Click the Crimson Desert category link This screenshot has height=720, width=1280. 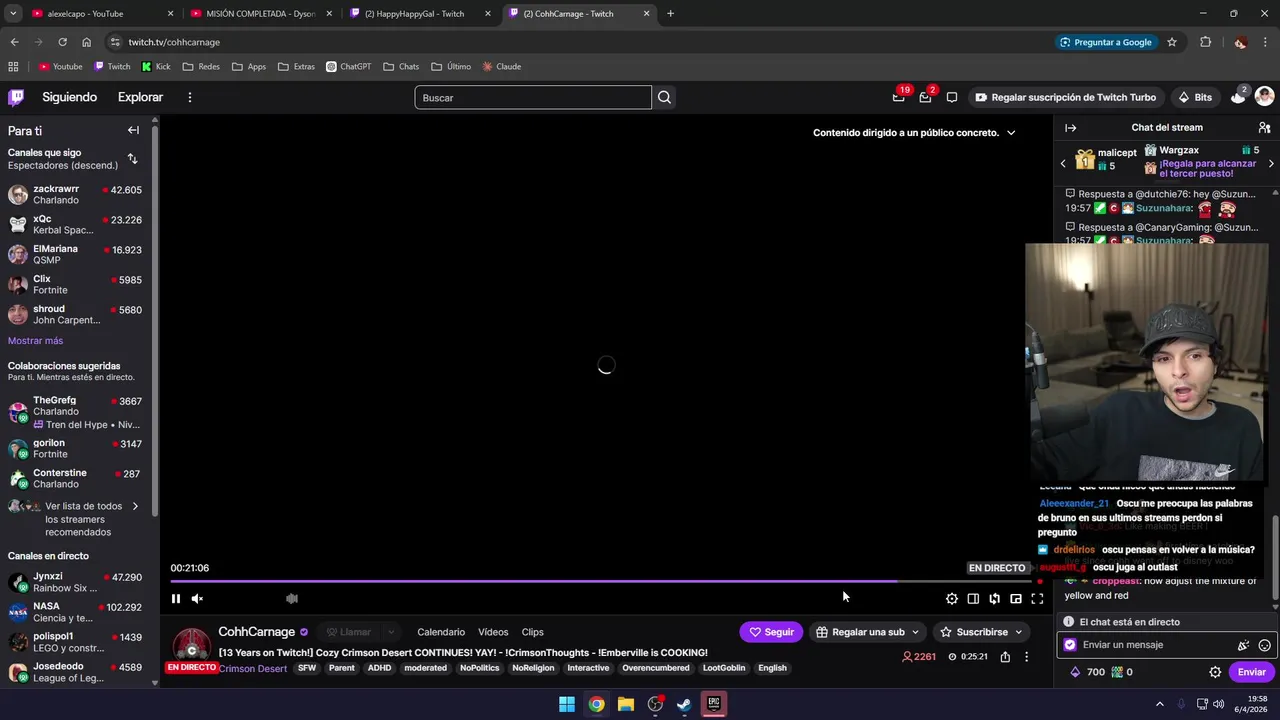coord(253,669)
